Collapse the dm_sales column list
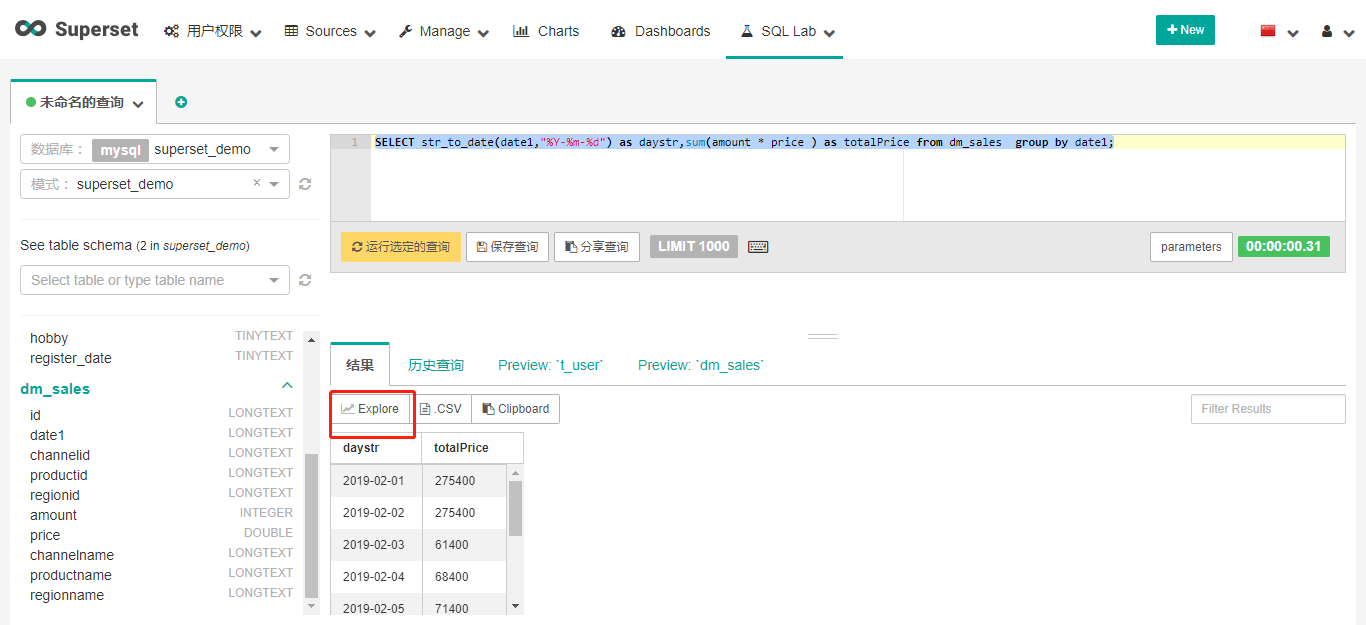The image size is (1366, 625). 287,385
